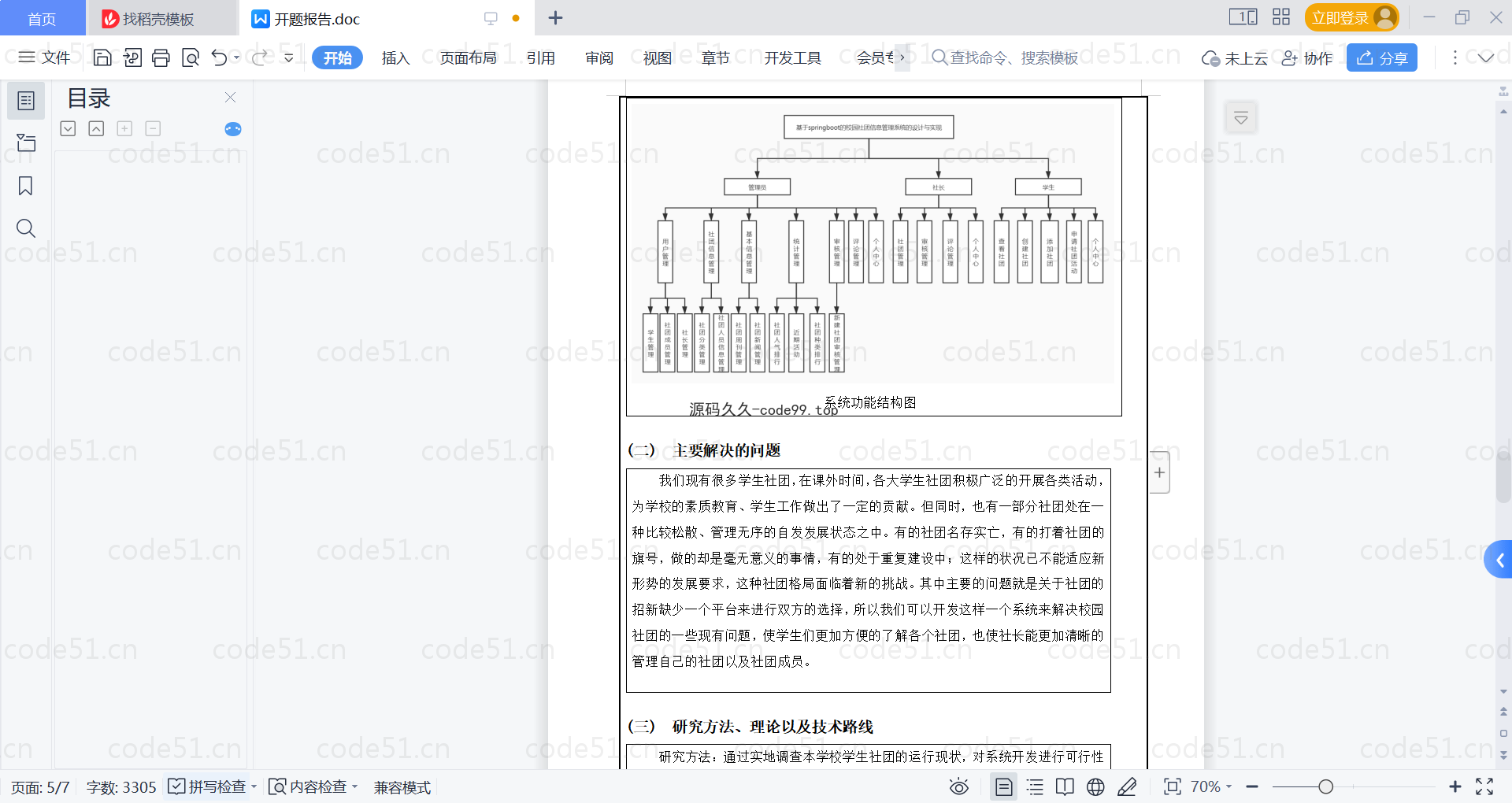This screenshot has width=1512, height=803.
Task: Open the 开发工具 ribbon tab
Action: click(792, 57)
